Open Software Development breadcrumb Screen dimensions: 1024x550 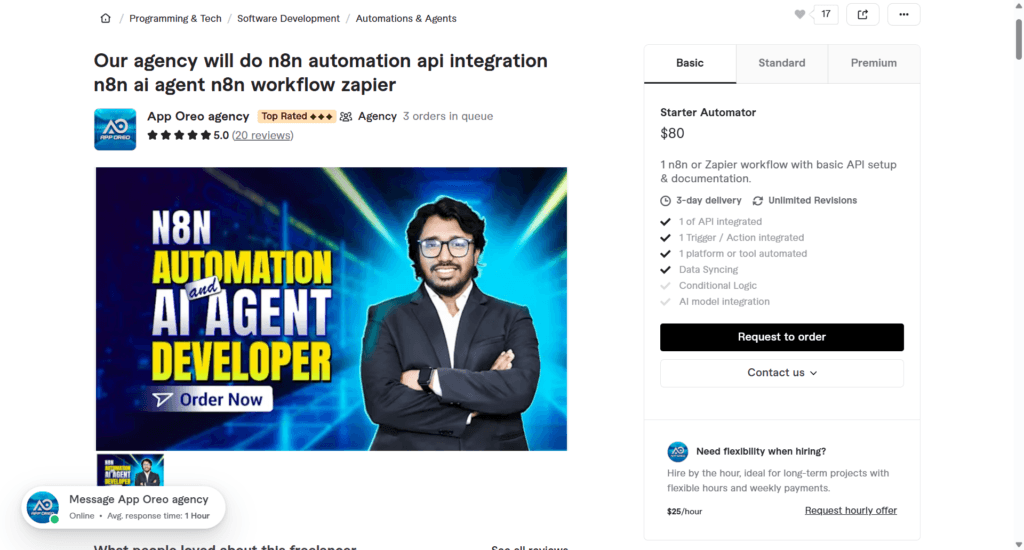(288, 18)
